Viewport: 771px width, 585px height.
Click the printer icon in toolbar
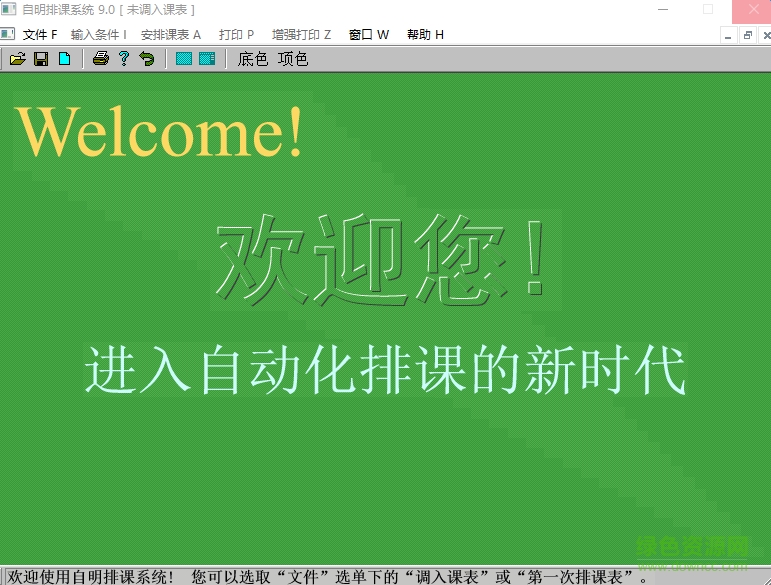(x=100, y=59)
